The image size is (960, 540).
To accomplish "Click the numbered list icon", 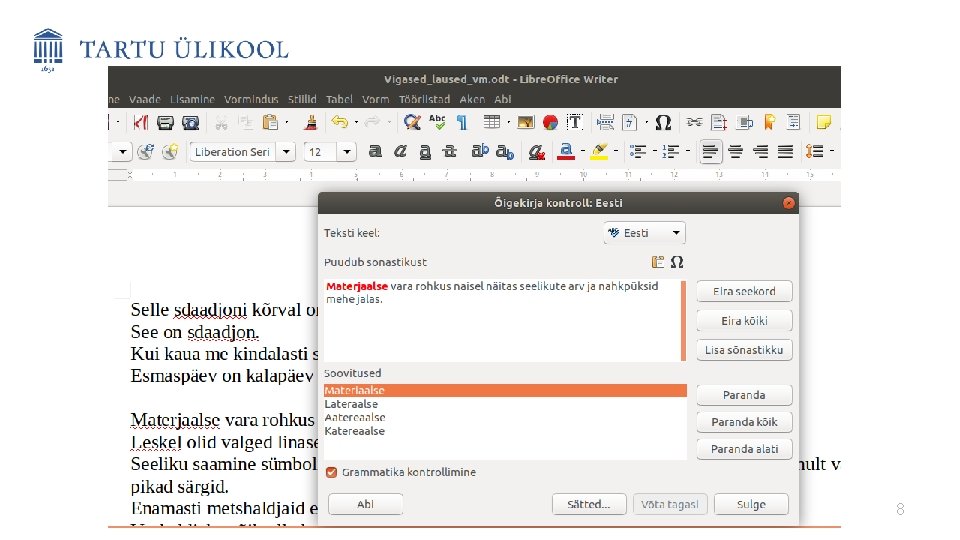I will click(x=671, y=151).
